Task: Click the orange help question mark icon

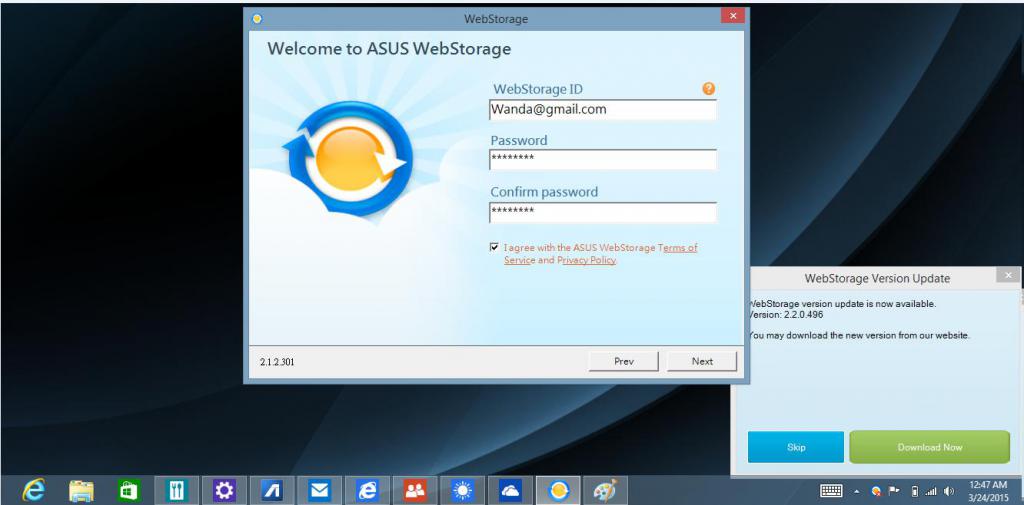Action: coord(709,89)
